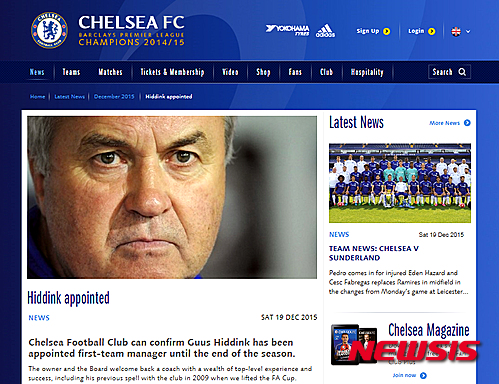The width and height of the screenshot is (499, 384).
Task: Expand the language flag dropdown chevron
Action: pos(468,32)
